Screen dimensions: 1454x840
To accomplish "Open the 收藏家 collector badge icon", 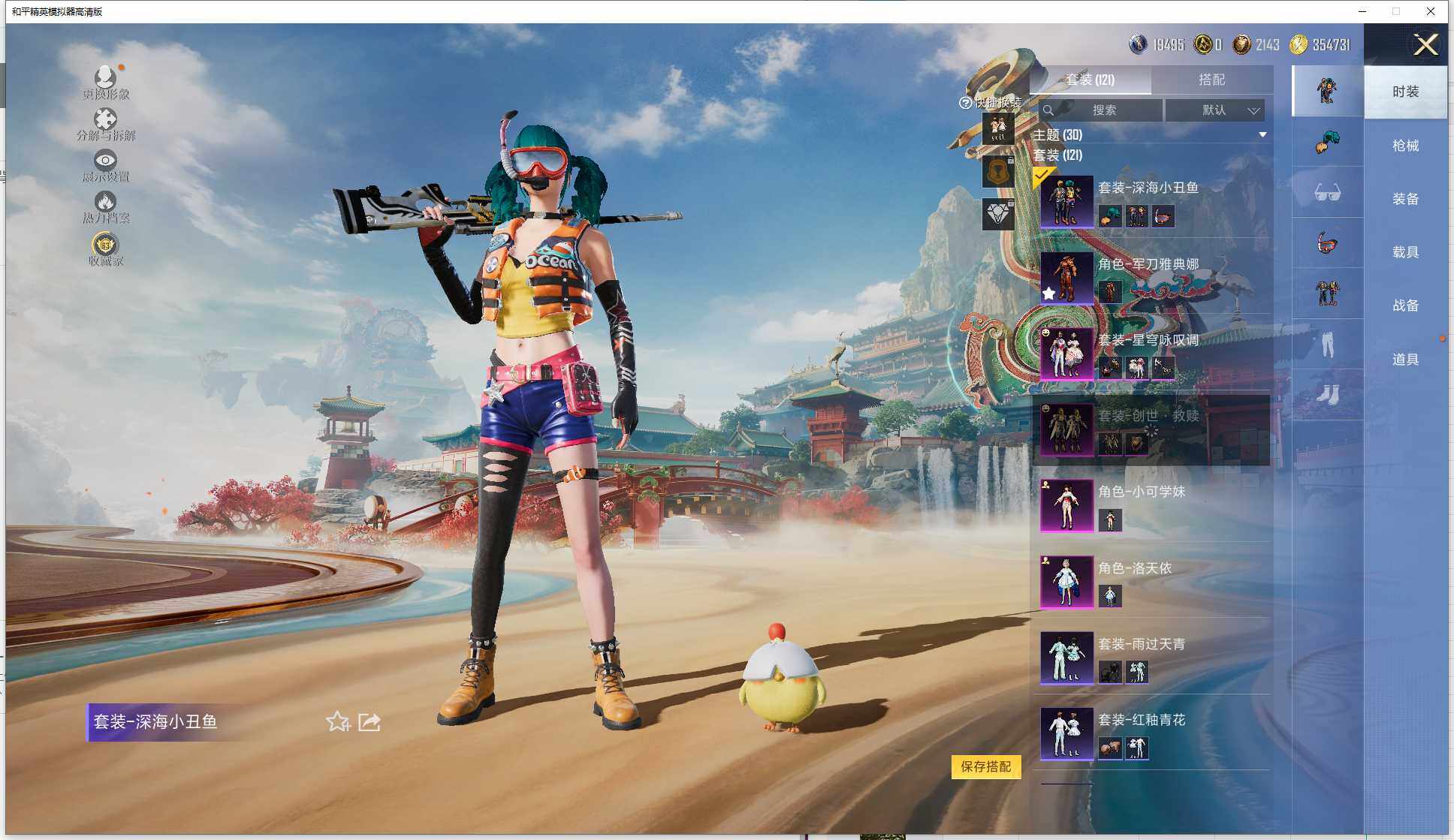I will 105,245.
